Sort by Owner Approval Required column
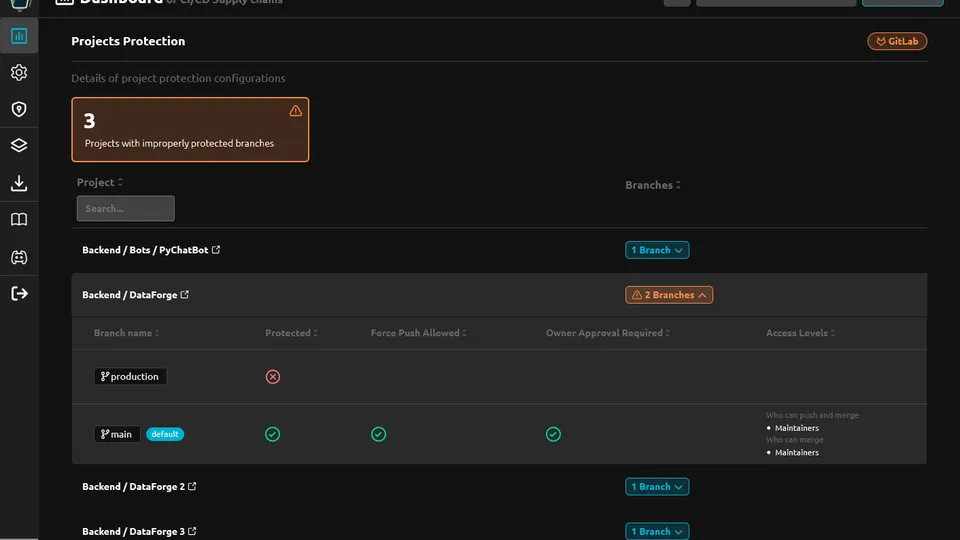 pos(608,333)
